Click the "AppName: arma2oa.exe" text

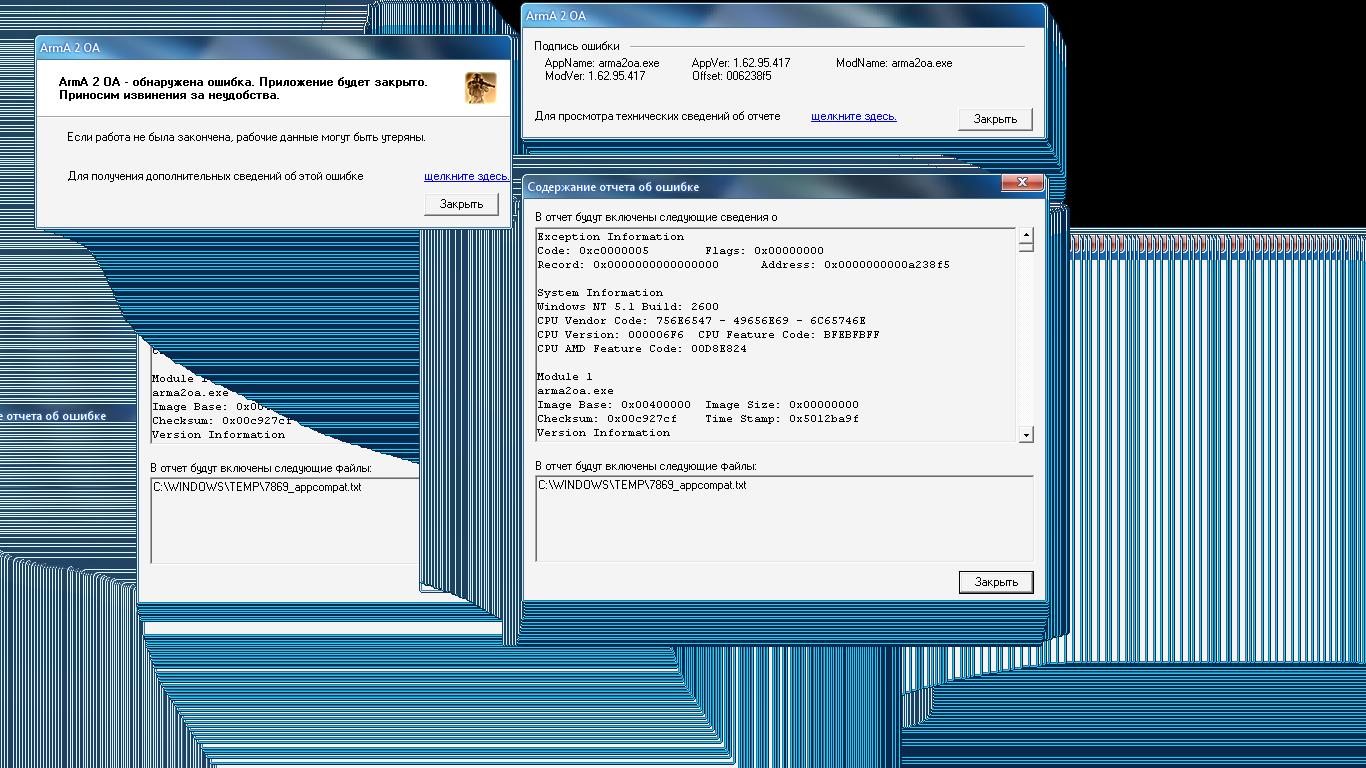(x=602, y=63)
